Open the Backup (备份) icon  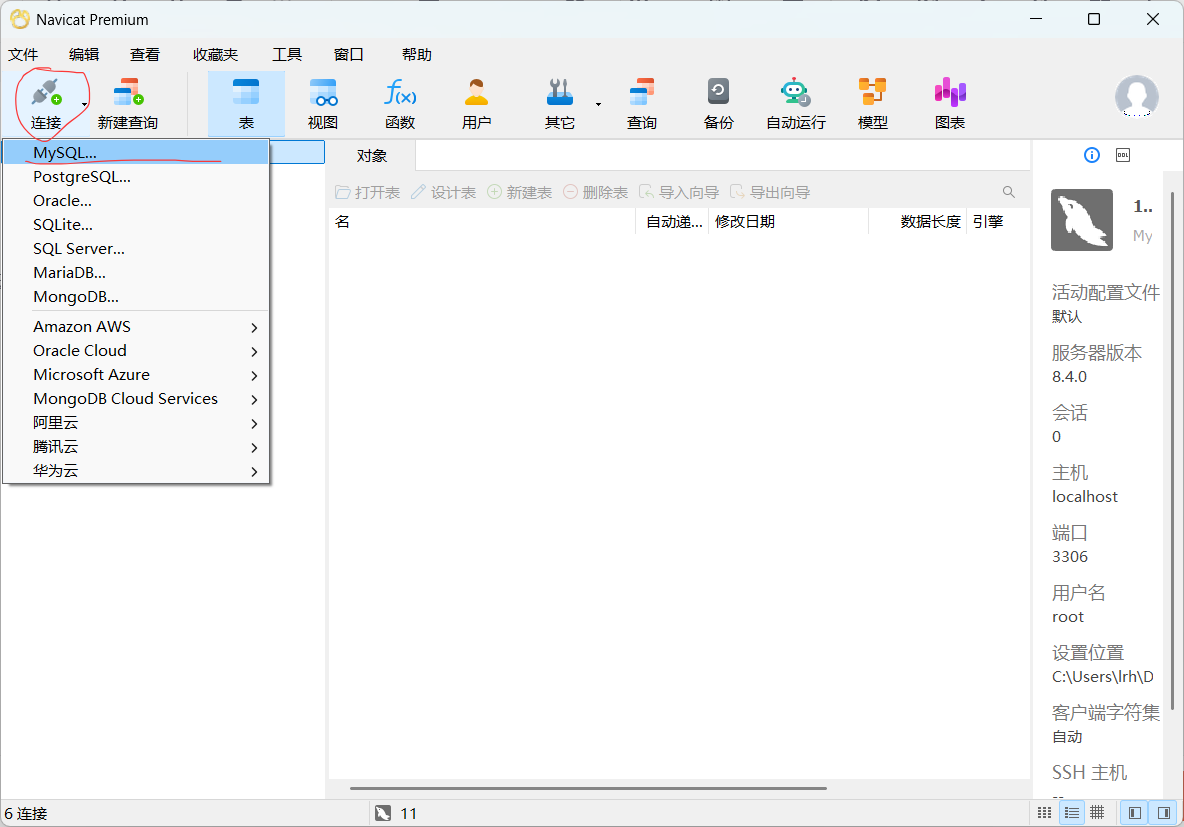coord(719,103)
